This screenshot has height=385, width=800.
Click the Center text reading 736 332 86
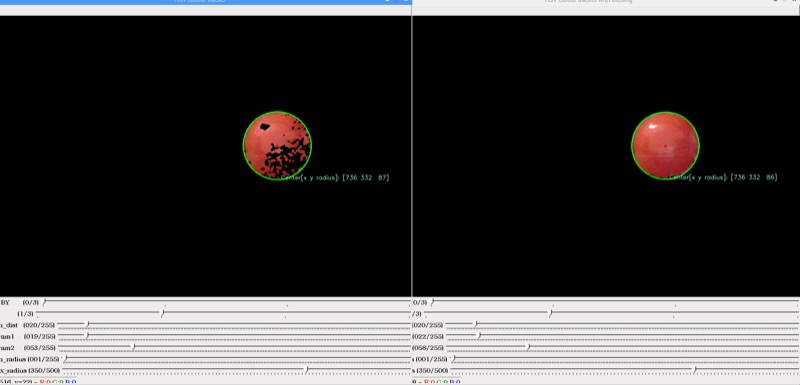[723, 177]
